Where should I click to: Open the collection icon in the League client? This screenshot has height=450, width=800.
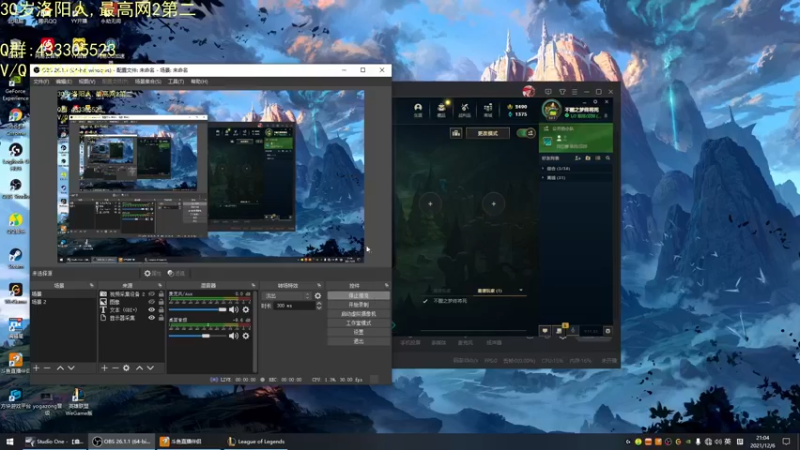[441, 109]
